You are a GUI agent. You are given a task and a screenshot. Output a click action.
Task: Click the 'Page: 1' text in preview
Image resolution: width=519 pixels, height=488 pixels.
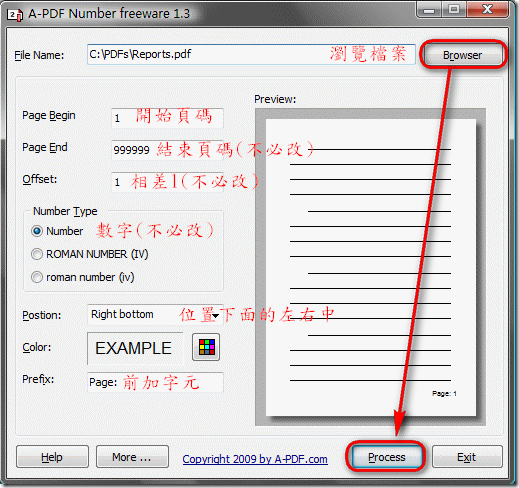pos(444,393)
